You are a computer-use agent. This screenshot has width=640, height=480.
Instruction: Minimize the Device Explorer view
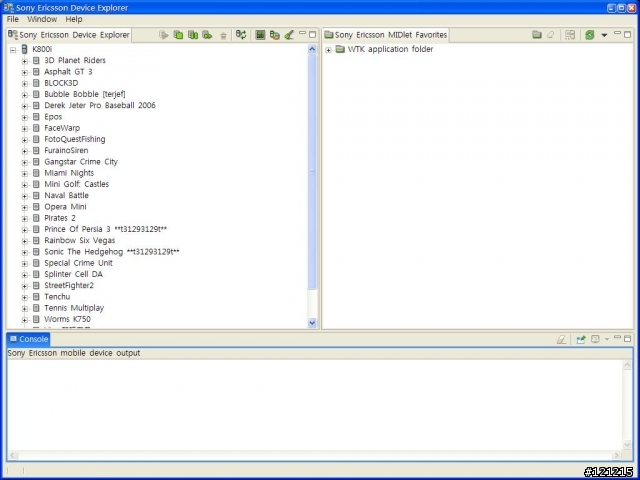point(302,34)
